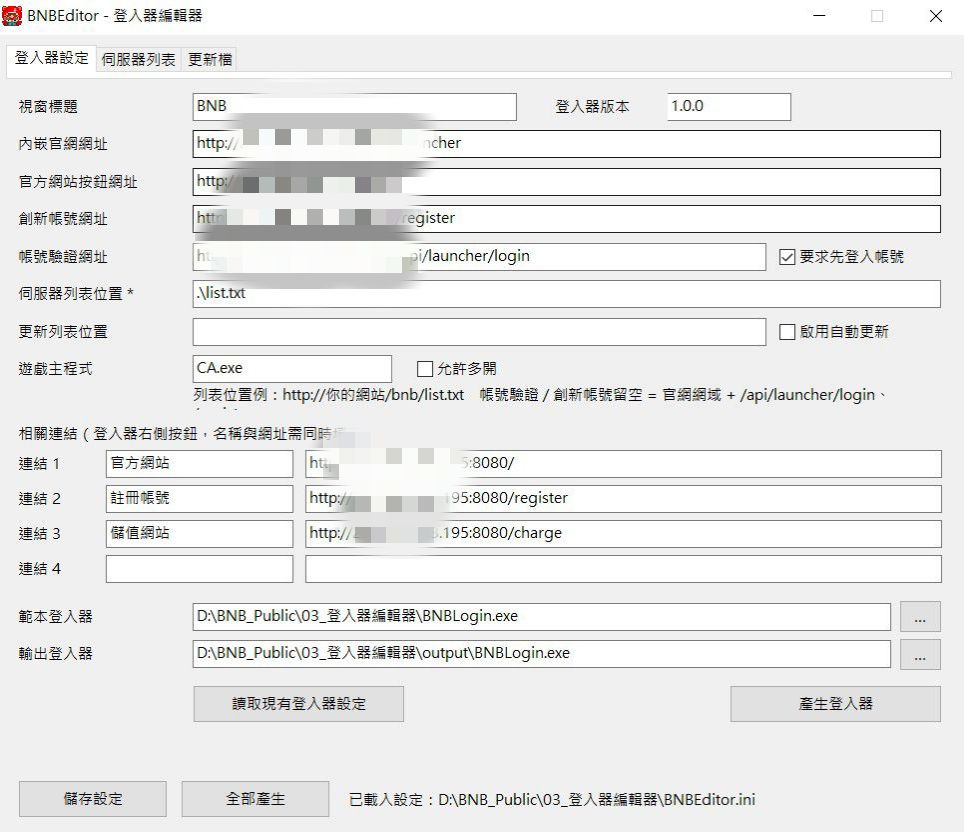Click the 登入器版本 field showing 1.0.0
964x832 pixels.
click(x=729, y=107)
